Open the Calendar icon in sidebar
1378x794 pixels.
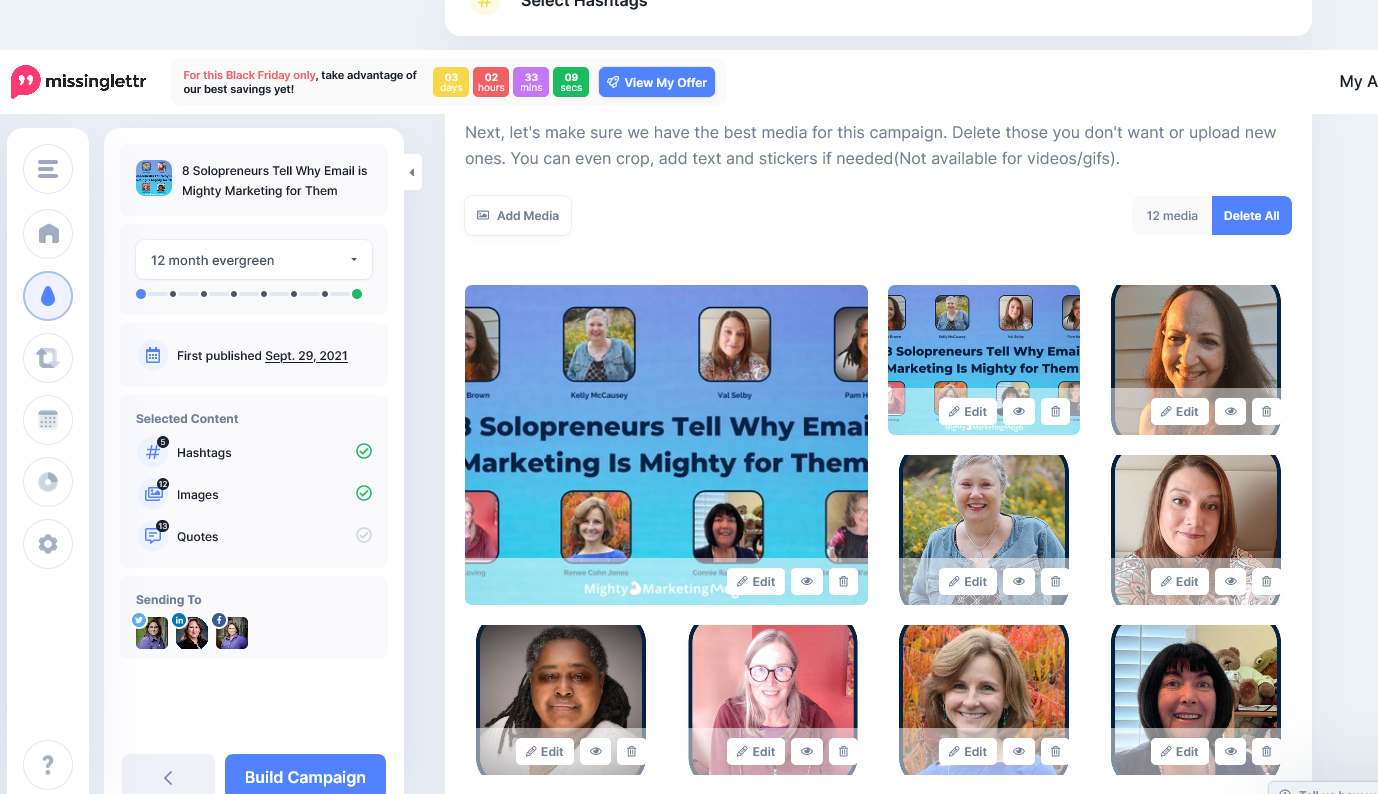coord(48,420)
